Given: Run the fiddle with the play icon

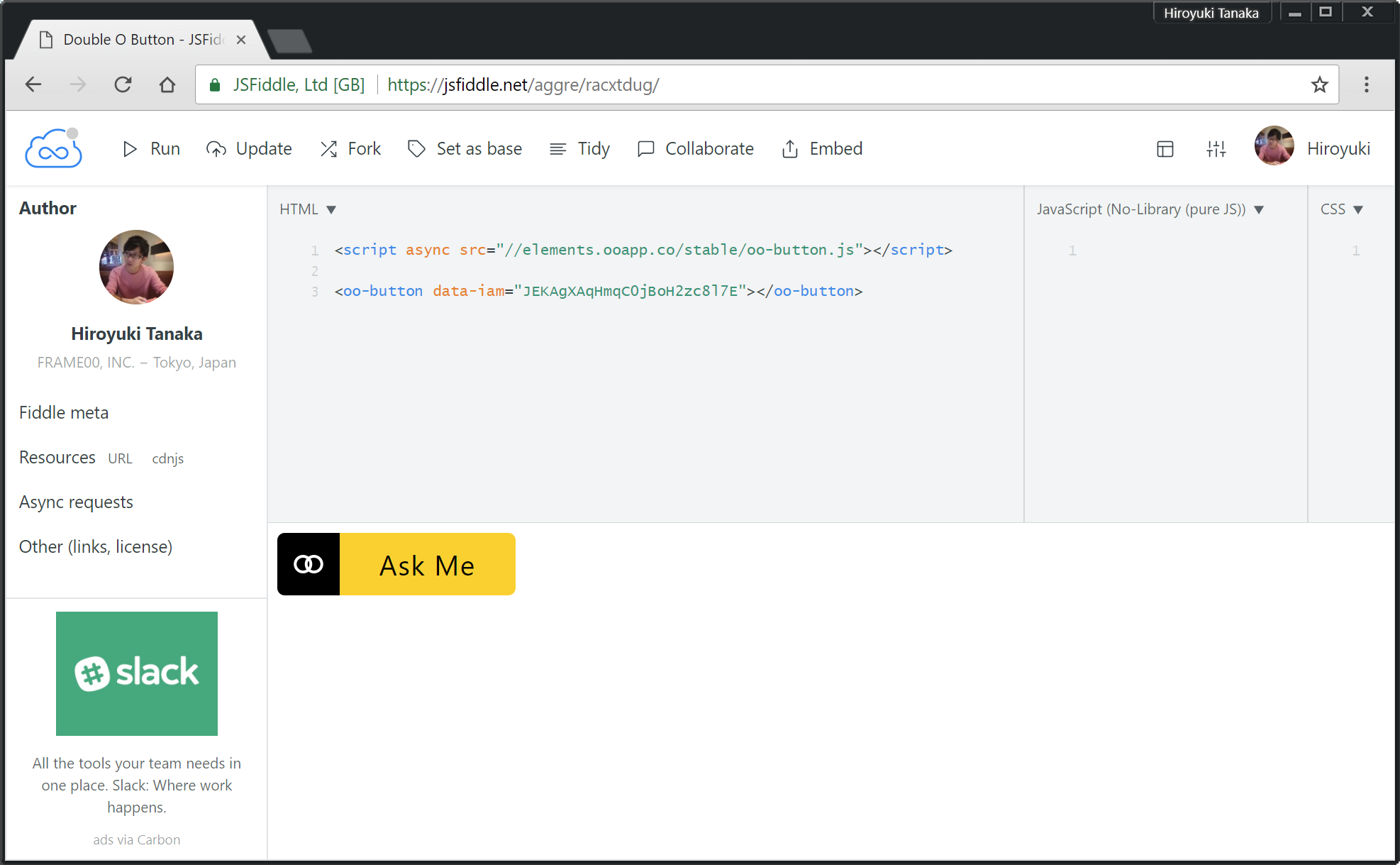Looking at the screenshot, I should coord(130,149).
